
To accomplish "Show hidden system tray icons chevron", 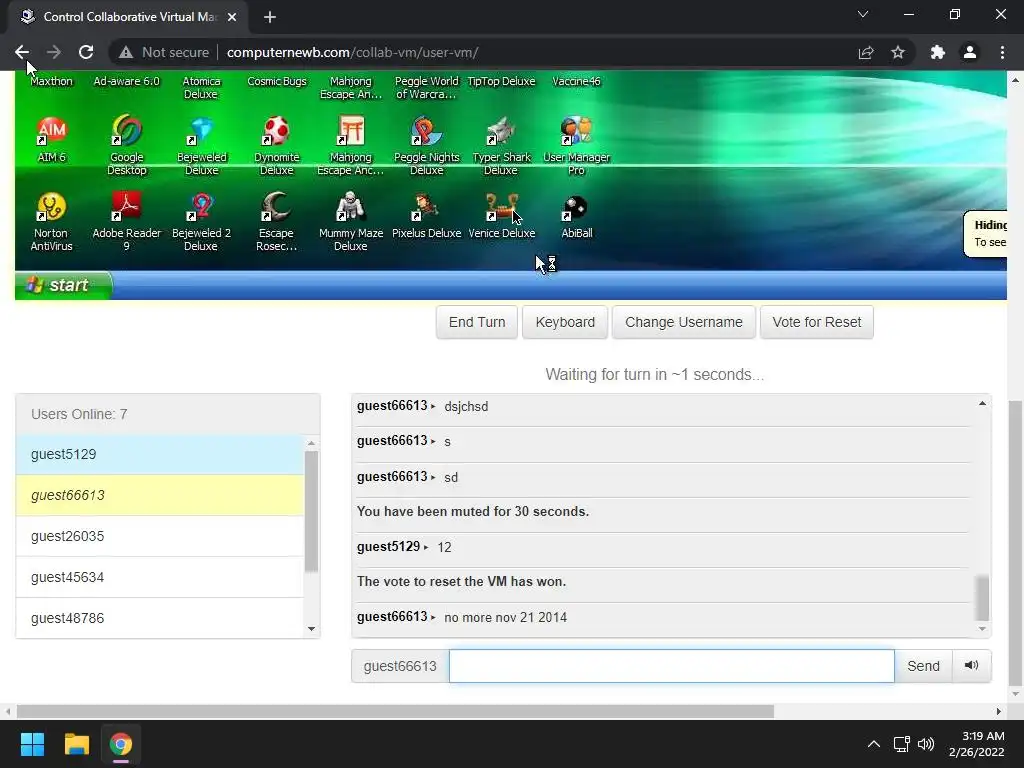I will [873, 744].
